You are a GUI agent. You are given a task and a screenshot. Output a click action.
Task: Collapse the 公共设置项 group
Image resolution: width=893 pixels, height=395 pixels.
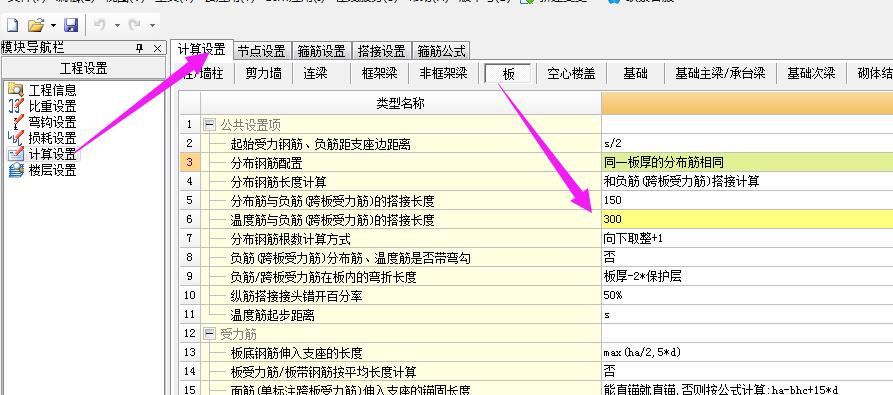209,125
